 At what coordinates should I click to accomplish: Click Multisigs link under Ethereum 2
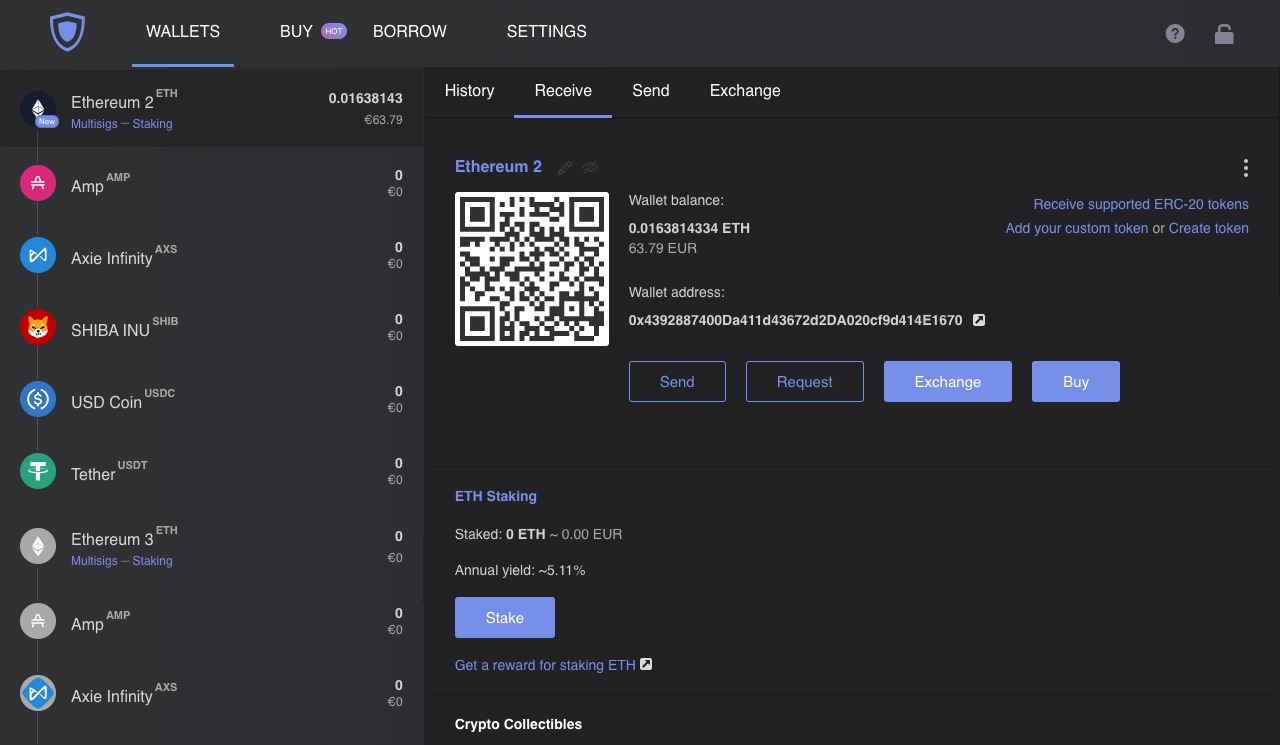pyautogui.click(x=94, y=124)
